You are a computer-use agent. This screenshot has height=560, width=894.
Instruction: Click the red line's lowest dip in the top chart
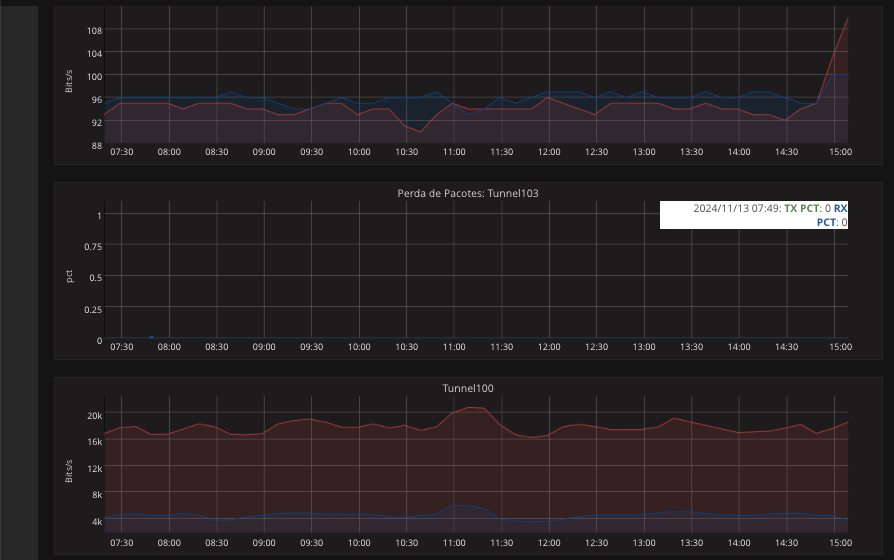tap(421, 131)
